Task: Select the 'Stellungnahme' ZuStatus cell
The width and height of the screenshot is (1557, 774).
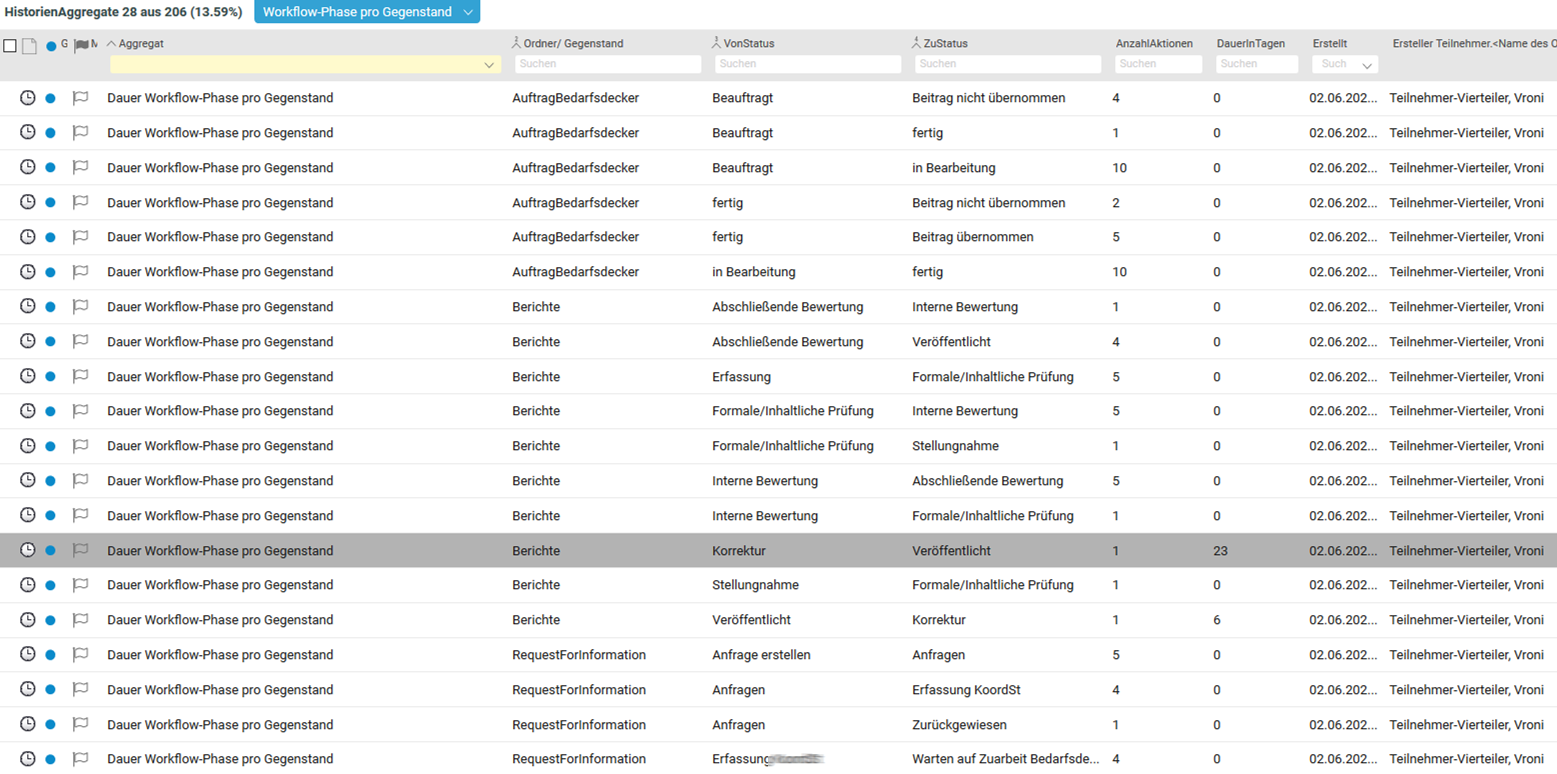Action: 955,446
